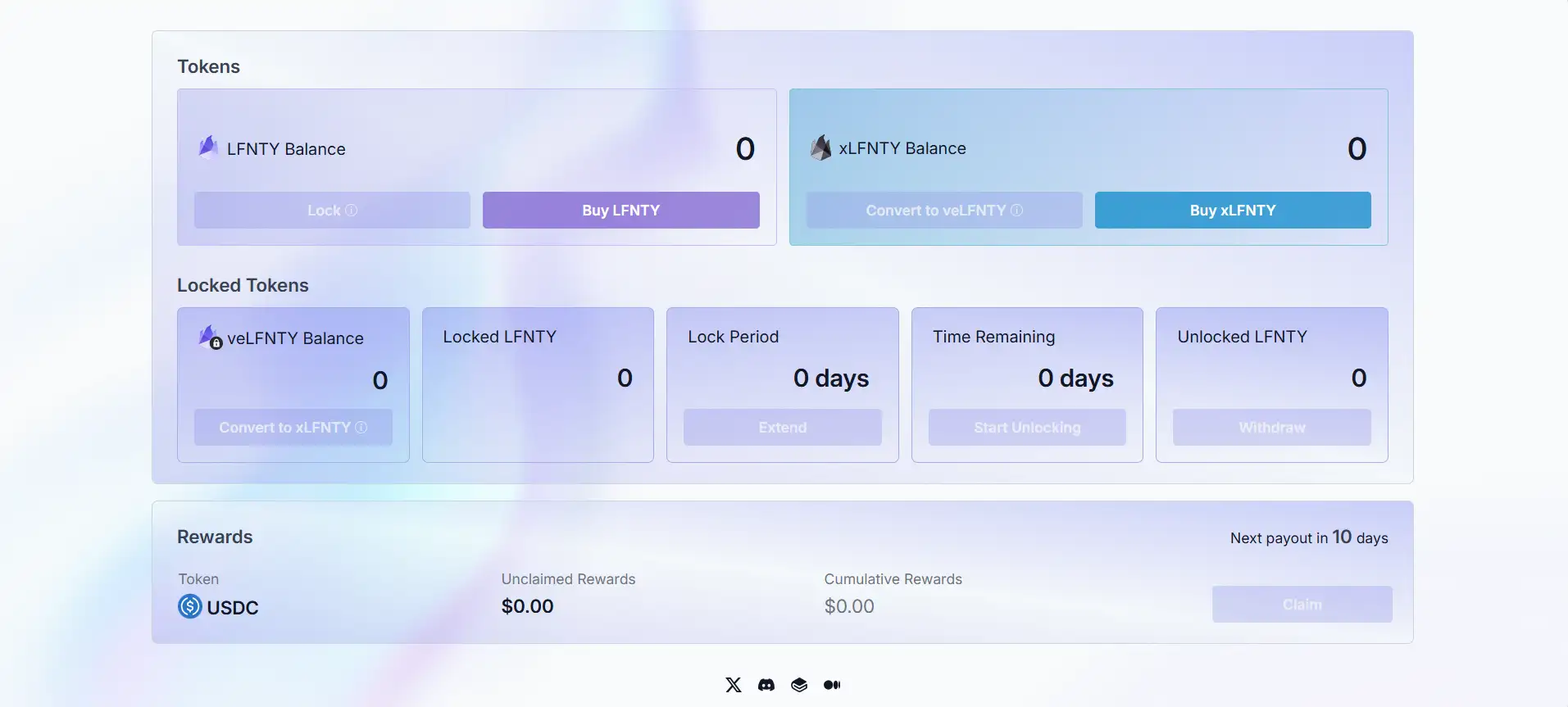This screenshot has height=707, width=1568.
Task: Open the Medium blog icon
Action: point(832,685)
